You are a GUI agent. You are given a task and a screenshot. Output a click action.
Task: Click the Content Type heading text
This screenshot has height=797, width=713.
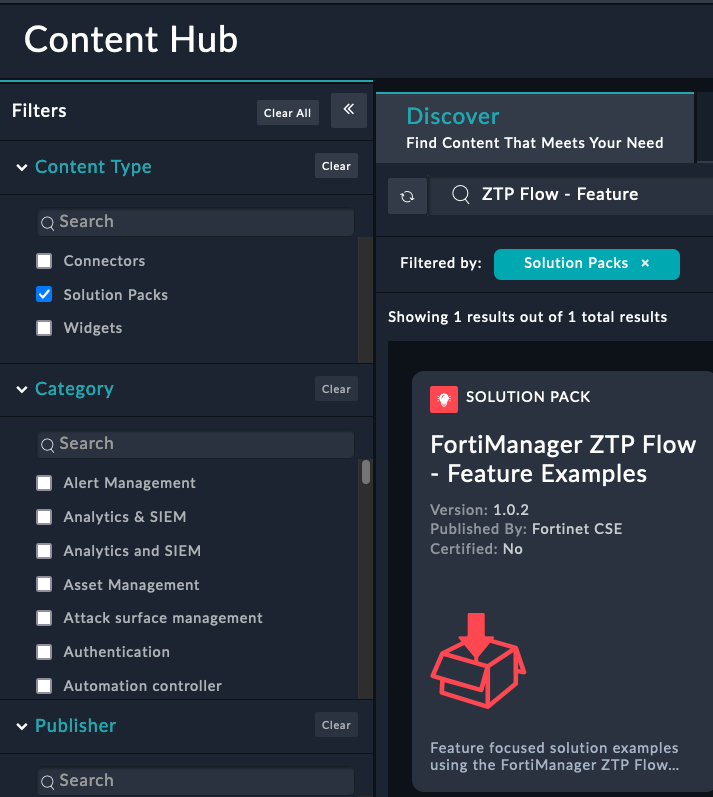[x=94, y=167]
